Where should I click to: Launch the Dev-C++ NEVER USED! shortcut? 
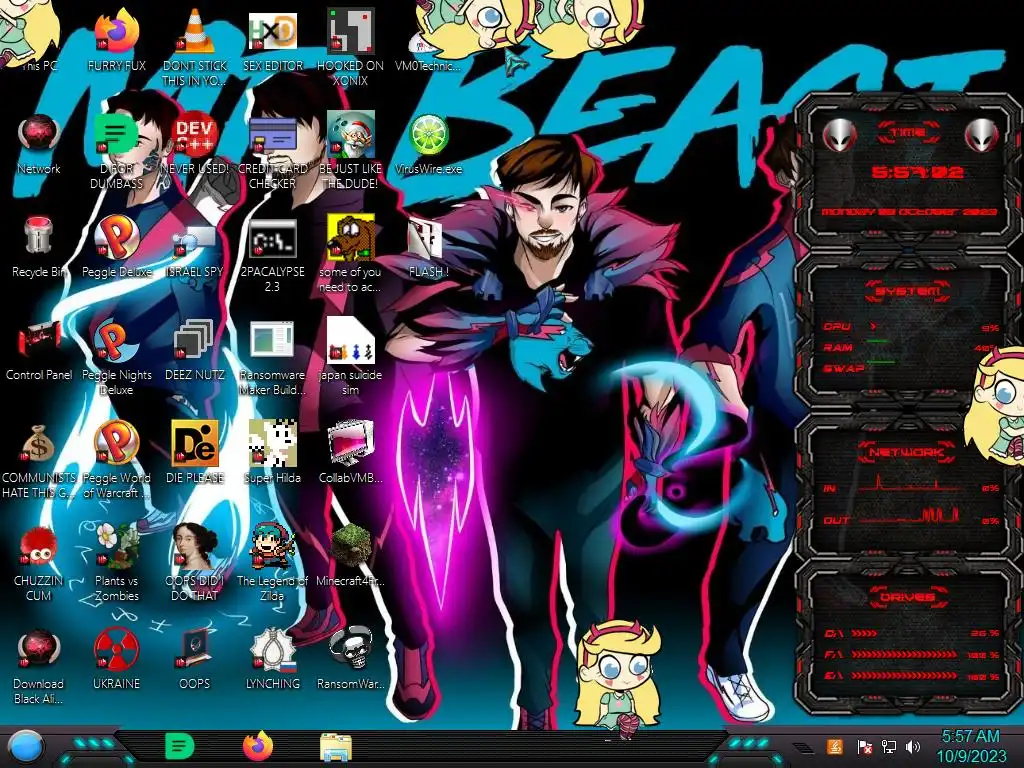click(195, 136)
